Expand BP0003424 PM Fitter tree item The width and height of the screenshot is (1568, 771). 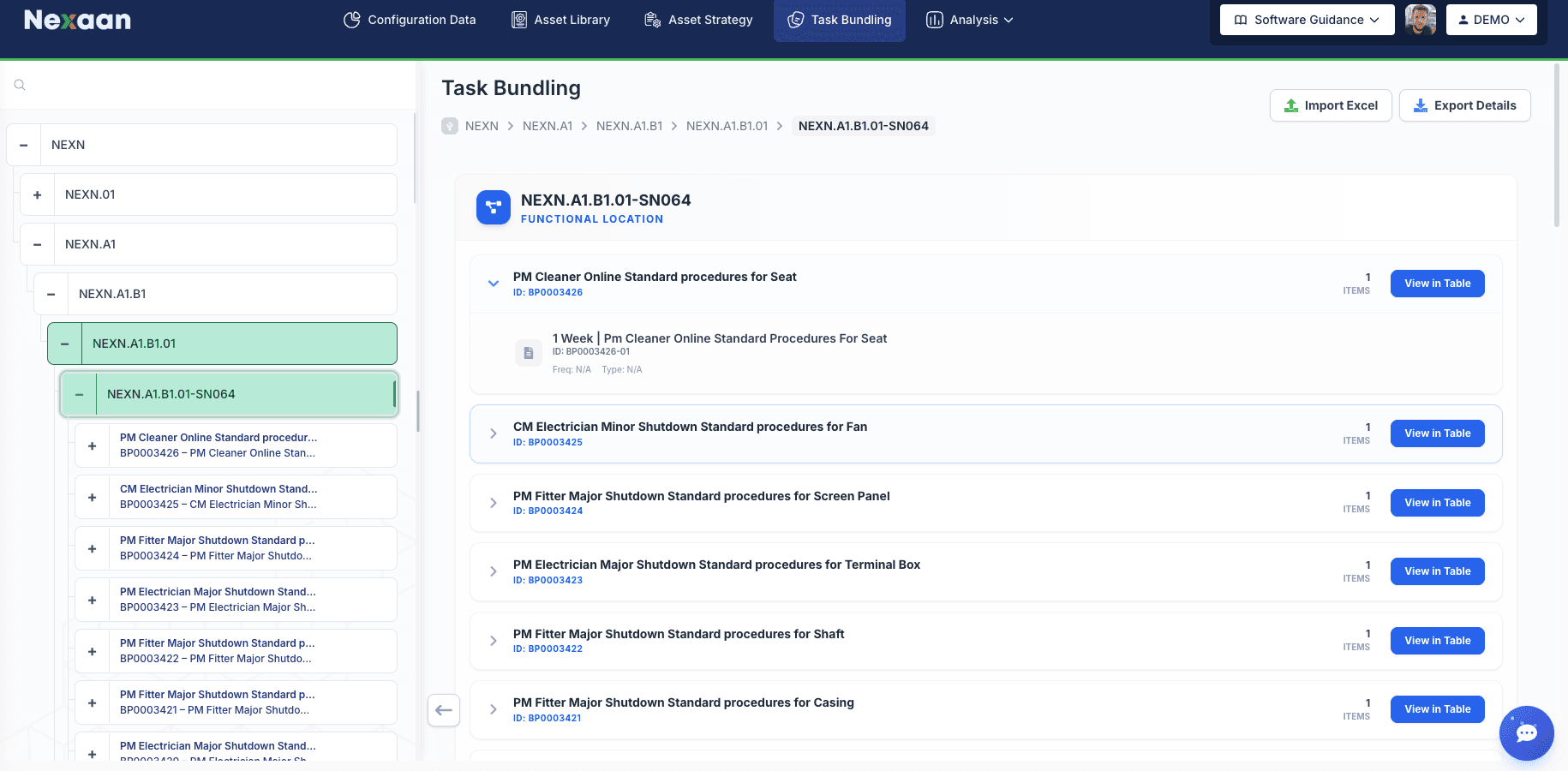93,548
